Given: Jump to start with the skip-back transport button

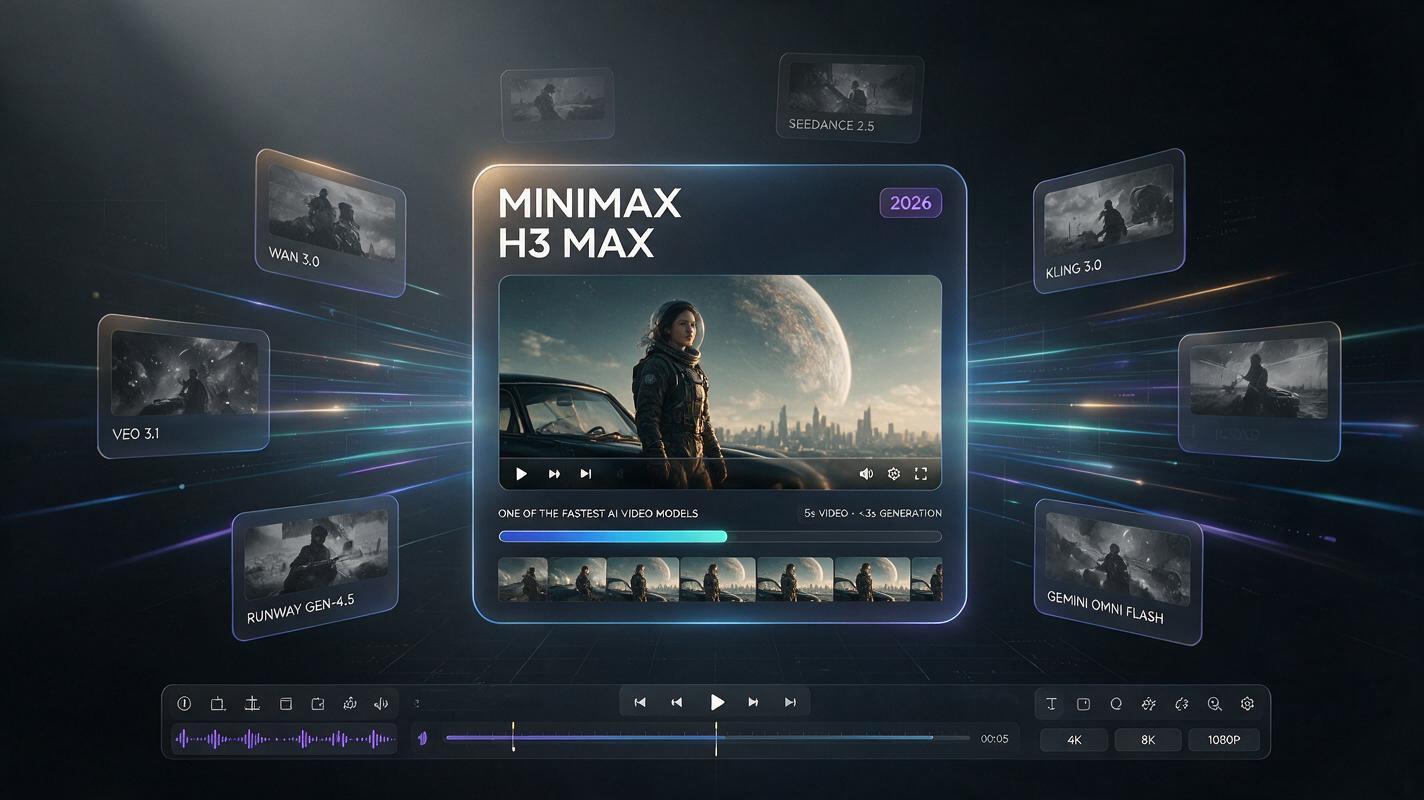Looking at the screenshot, I should 640,703.
